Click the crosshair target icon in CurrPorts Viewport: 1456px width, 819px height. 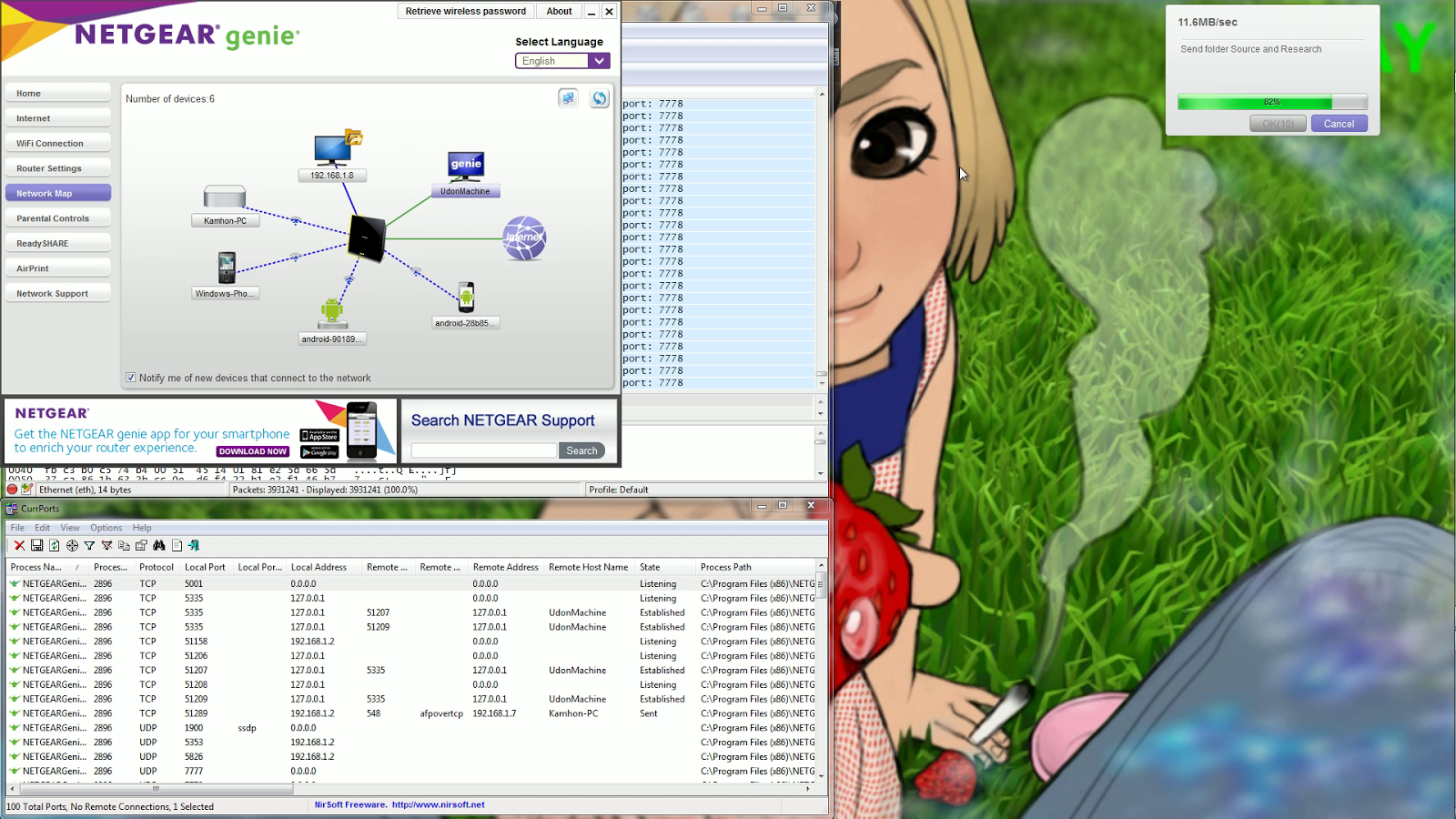point(72,545)
